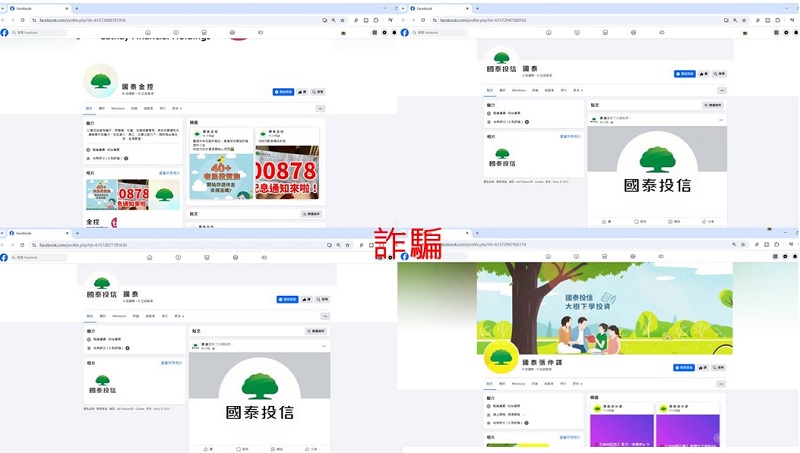The width and height of the screenshot is (800, 453).
Task: Expand 更多 dropdown on the 國泰金控 page
Action: (177, 108)
